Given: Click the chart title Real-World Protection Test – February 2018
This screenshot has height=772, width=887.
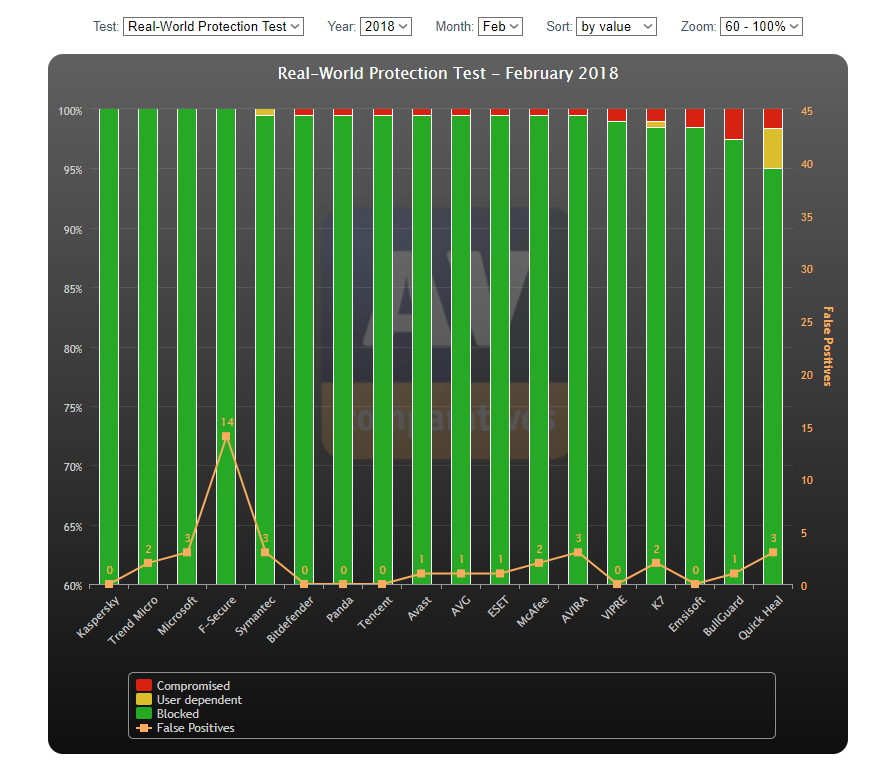Looking at the screenshot, I should 448,74.
